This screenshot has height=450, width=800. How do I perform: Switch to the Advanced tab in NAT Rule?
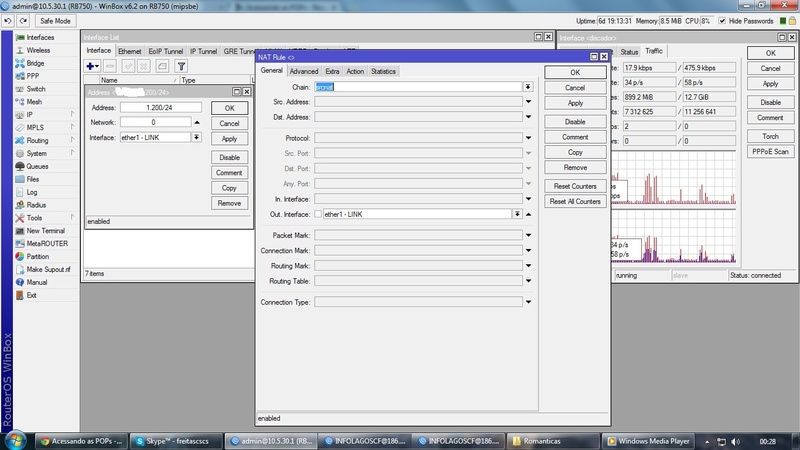click(304, 71)
